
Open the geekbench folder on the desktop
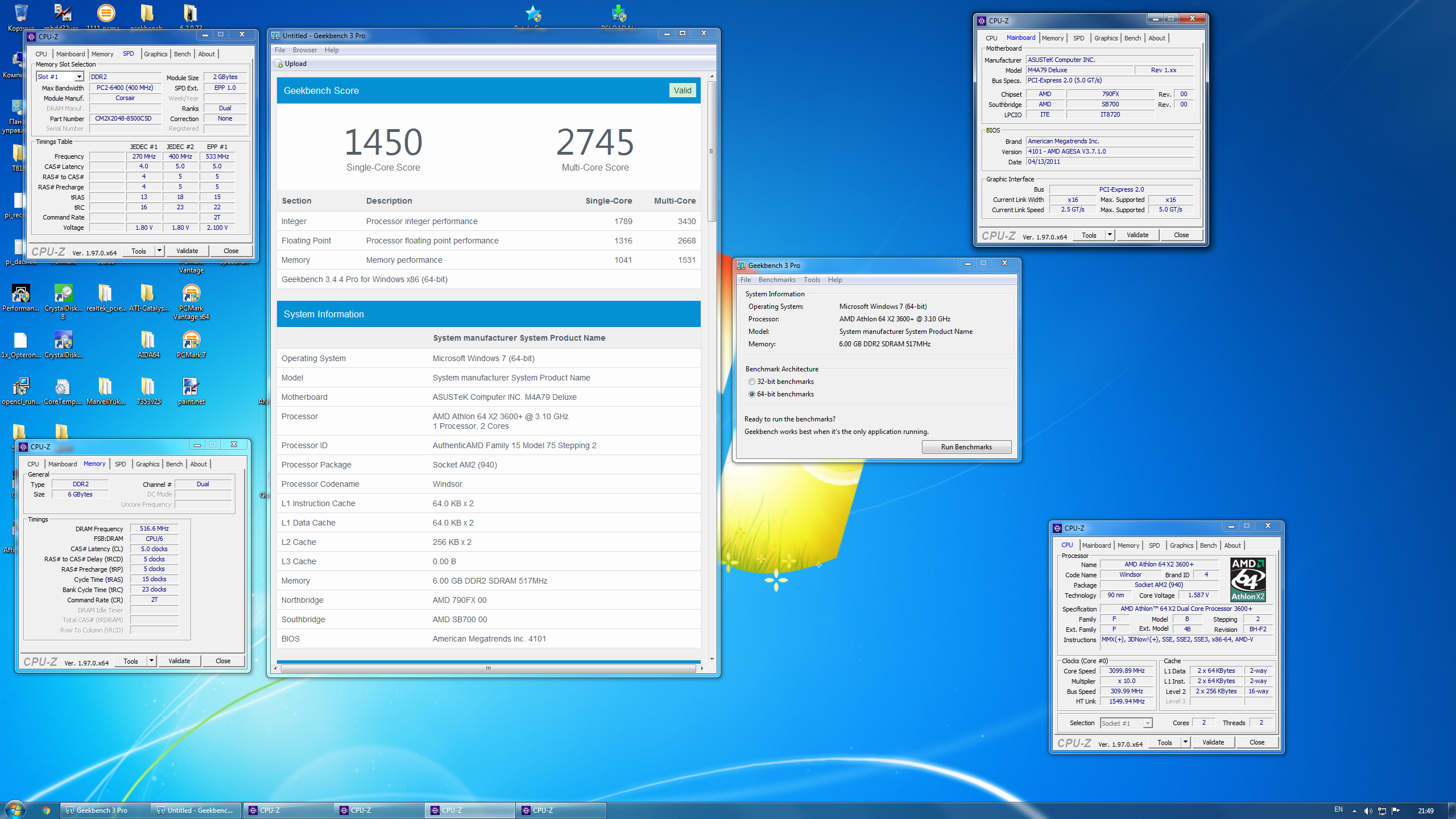coord(147,13)
